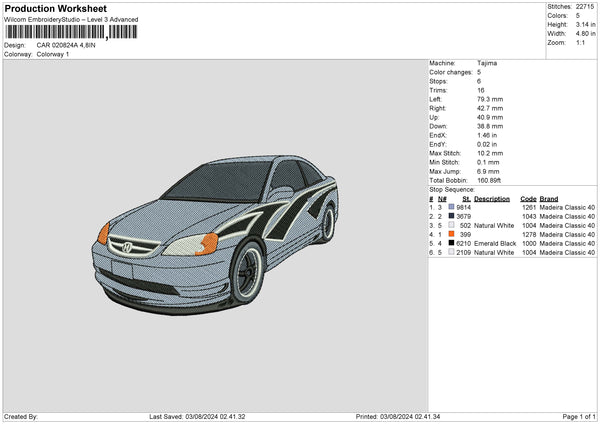This screenshot has width=600, height=424.
Task: Click the Production Worksheet title
Action: 55,8
